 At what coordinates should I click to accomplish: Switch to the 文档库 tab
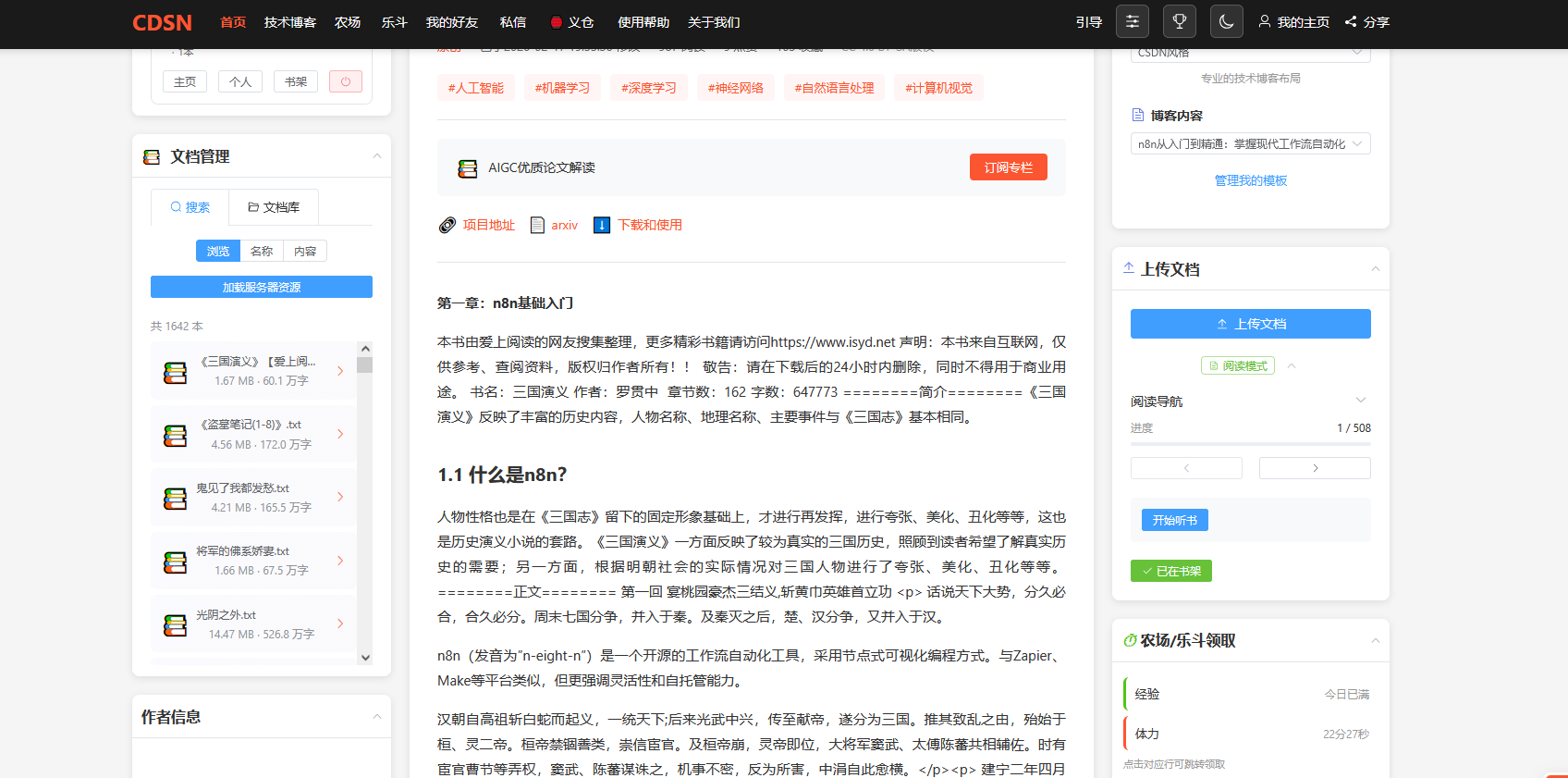coord(274,207)
